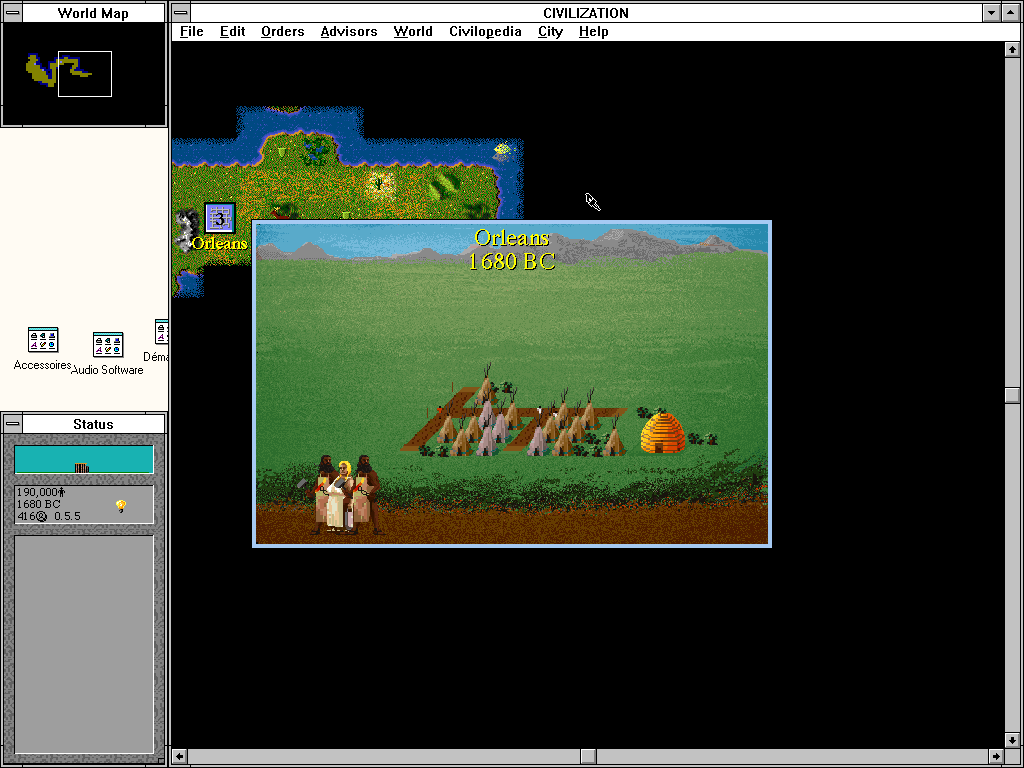
Task: Maximize the Civilization window
Action: [x=1011, y=12]
